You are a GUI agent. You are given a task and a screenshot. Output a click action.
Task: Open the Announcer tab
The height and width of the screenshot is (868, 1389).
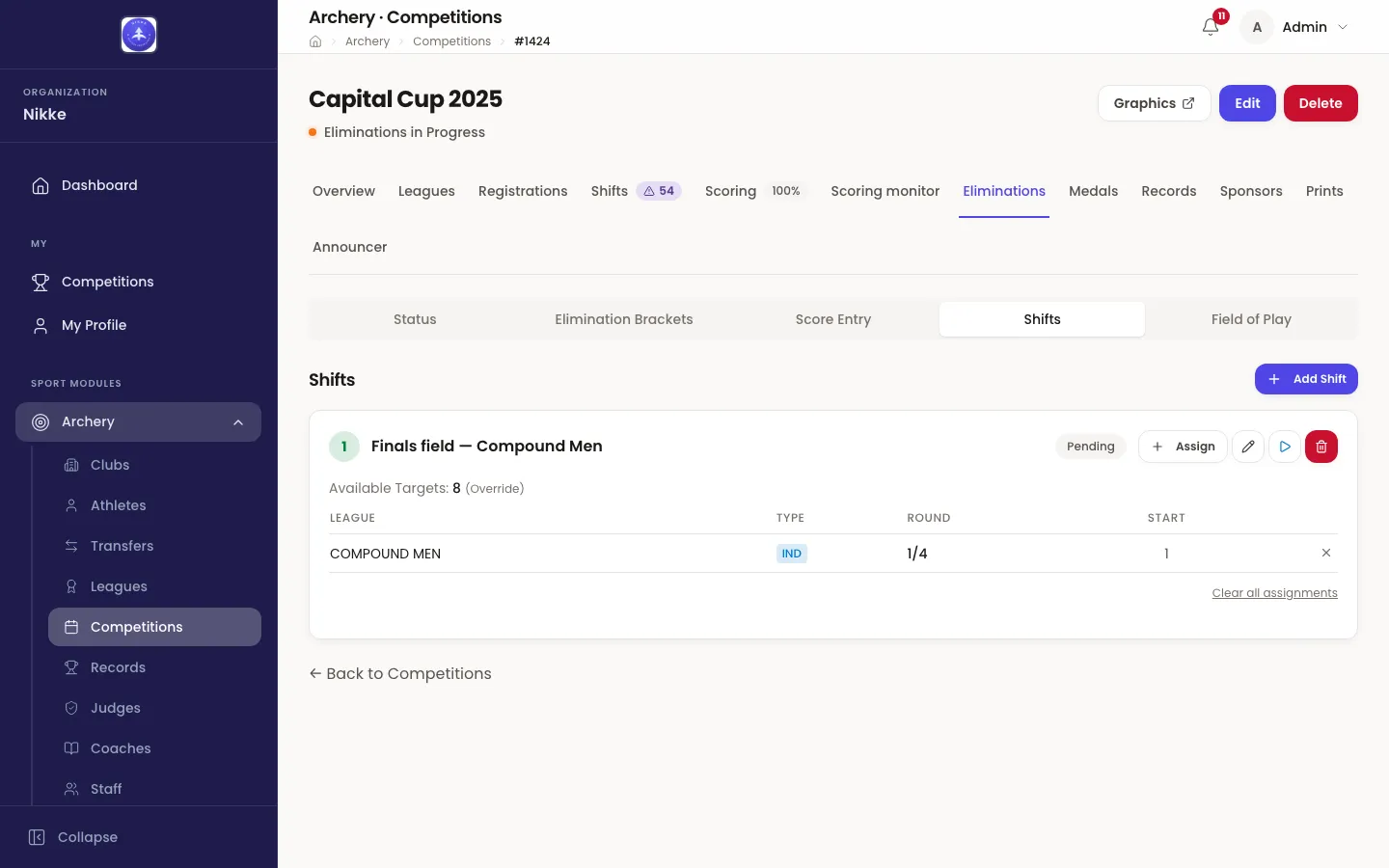[x=349, y=247]
